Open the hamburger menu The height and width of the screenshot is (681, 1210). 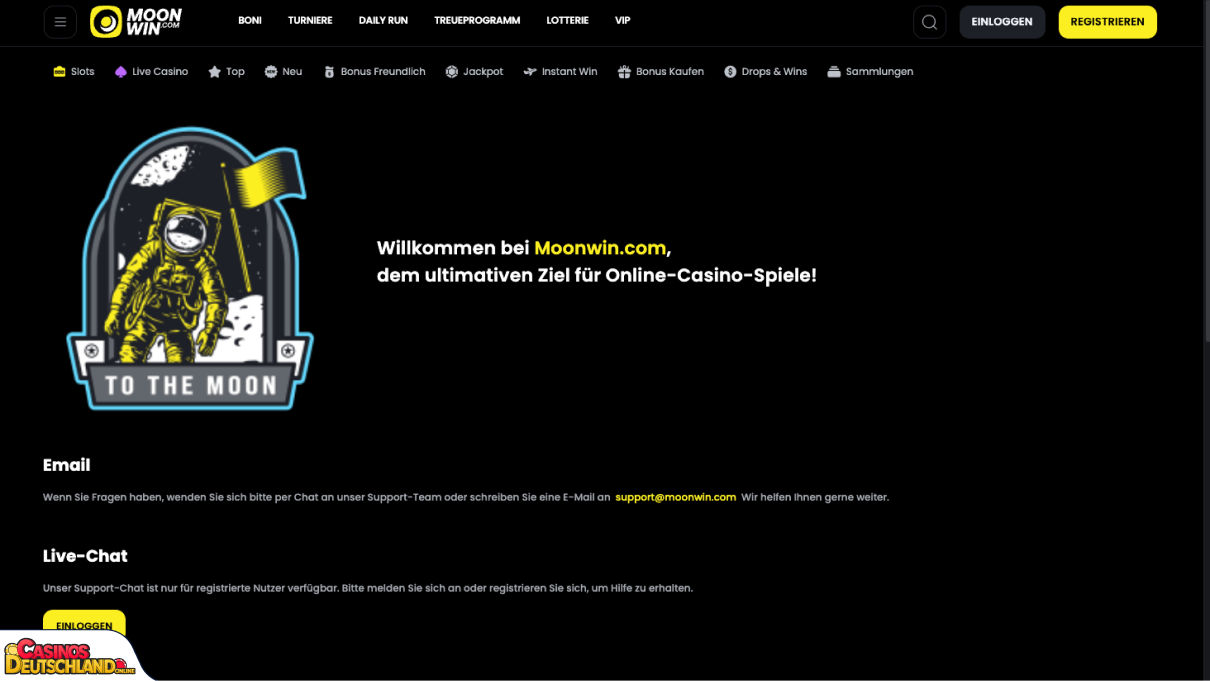pyautogui.click(x=60, y=22)
